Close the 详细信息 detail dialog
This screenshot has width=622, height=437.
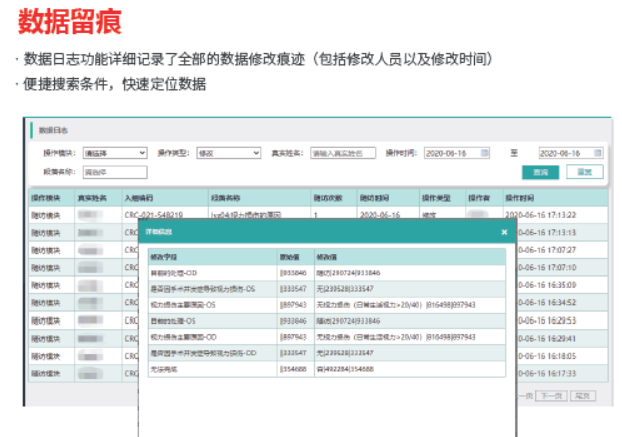(x=504, y=232)
